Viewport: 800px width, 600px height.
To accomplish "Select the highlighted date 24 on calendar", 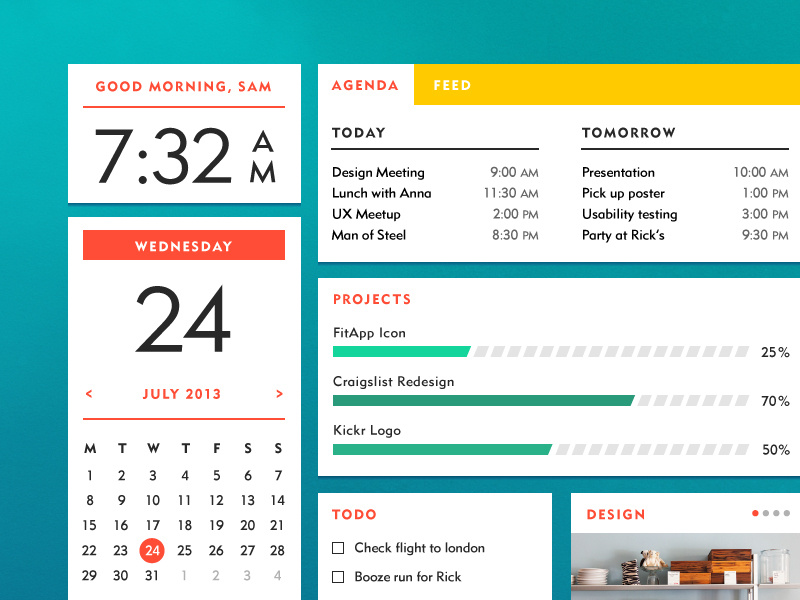I will (153, 550).
